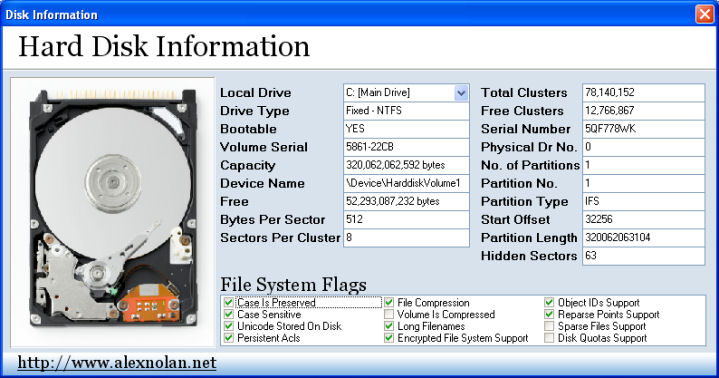The image size is (719, 378).
Task: Open the Local Drive dropdown arrow
Action: (x=461, y=93)
